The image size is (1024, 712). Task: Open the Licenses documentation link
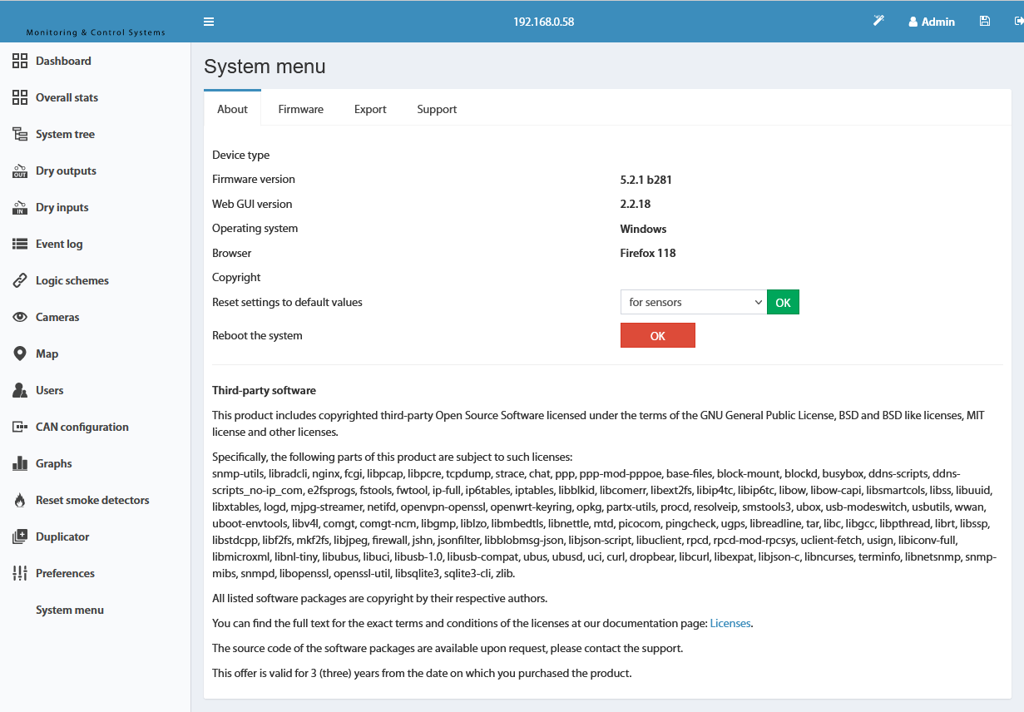pyautogui.click(x=730, y=623)
